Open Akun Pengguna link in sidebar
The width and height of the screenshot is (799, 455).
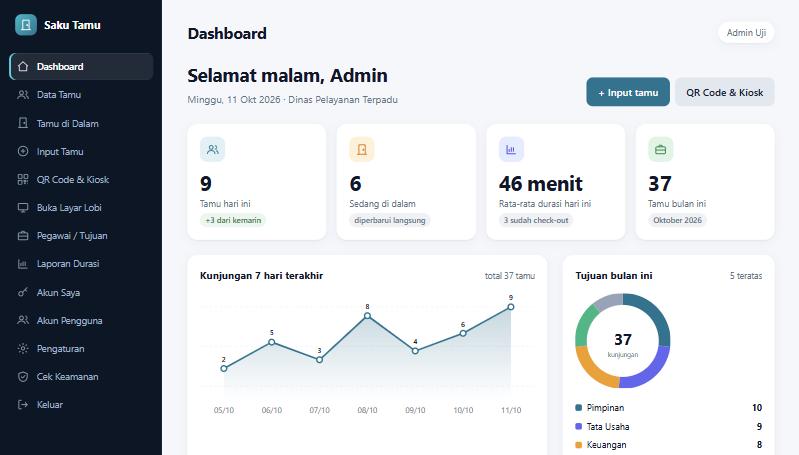tap(82, 320)
